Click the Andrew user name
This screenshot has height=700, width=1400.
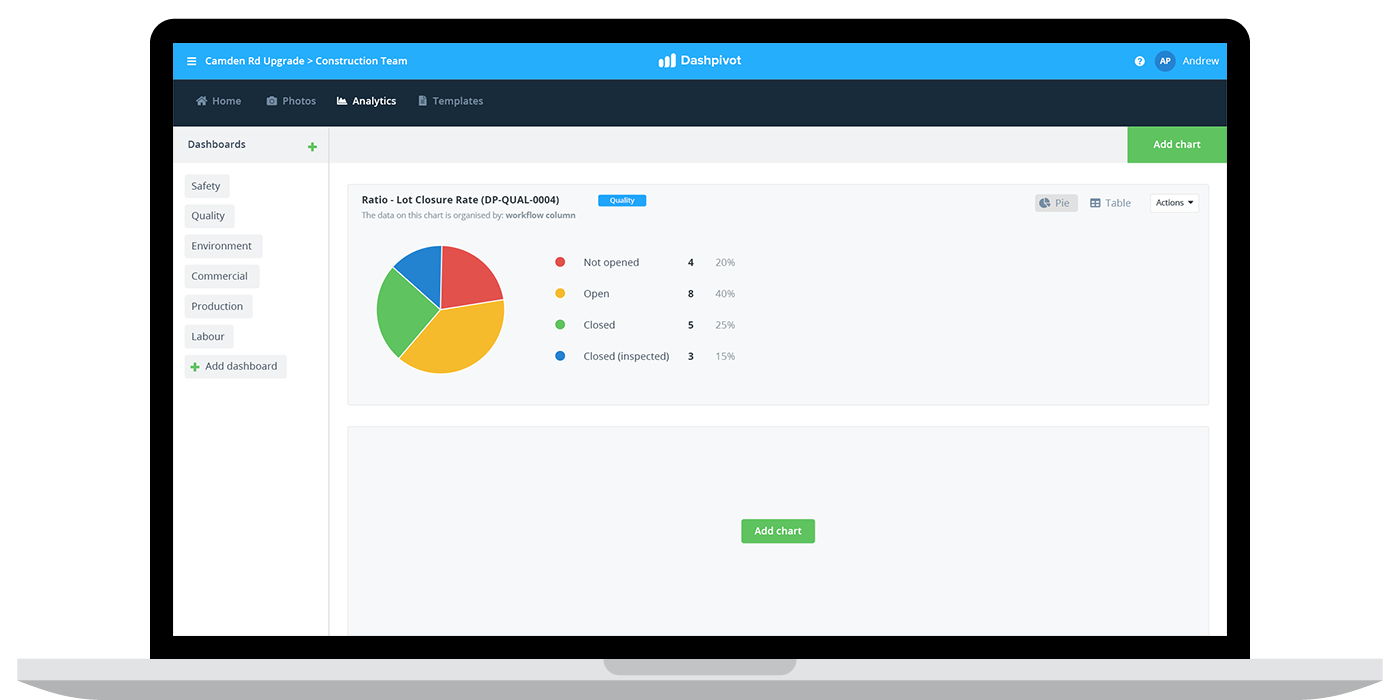pyautogui.click(x=1201, y=61)
